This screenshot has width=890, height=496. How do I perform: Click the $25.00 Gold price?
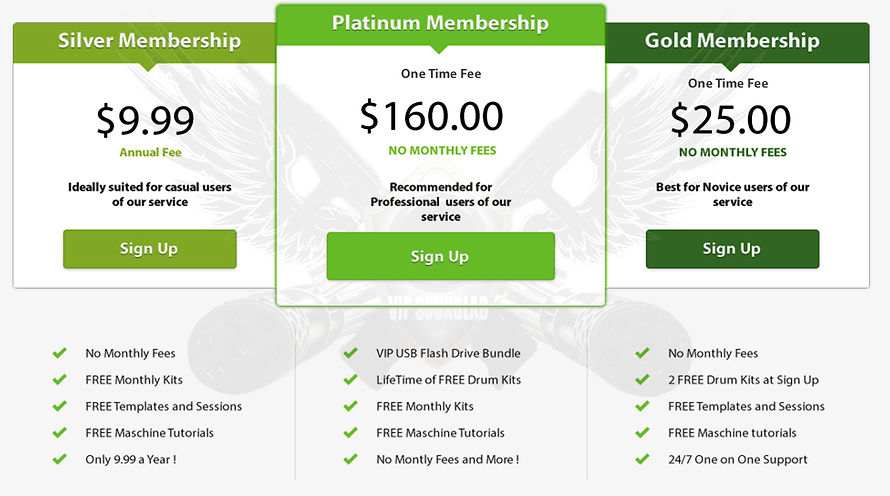coord(731,120)
